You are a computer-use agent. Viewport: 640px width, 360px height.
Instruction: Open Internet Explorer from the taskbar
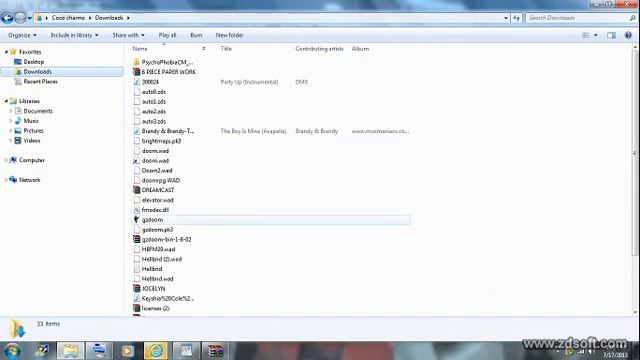[156, 351]
